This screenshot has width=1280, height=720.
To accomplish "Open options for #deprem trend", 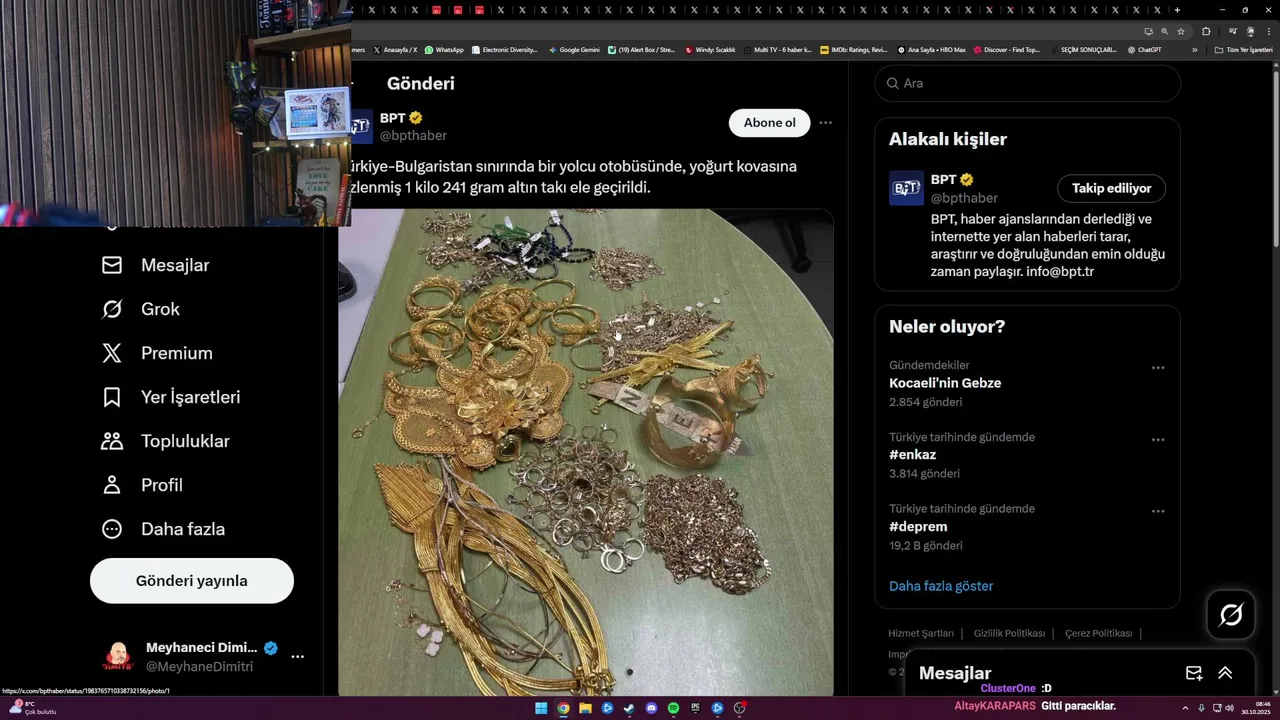I will [1158, 511].
